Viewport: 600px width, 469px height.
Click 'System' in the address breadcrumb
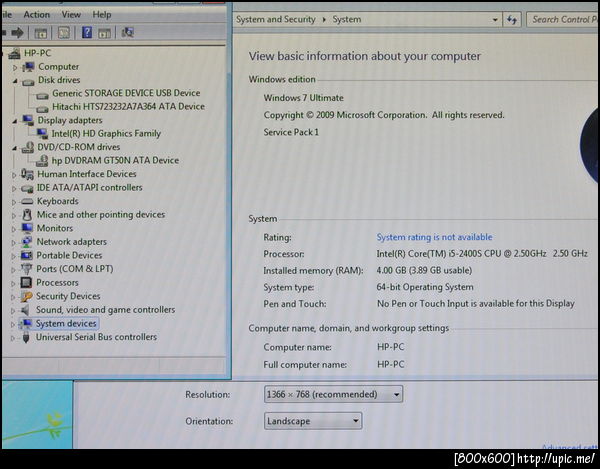[347, 20]
